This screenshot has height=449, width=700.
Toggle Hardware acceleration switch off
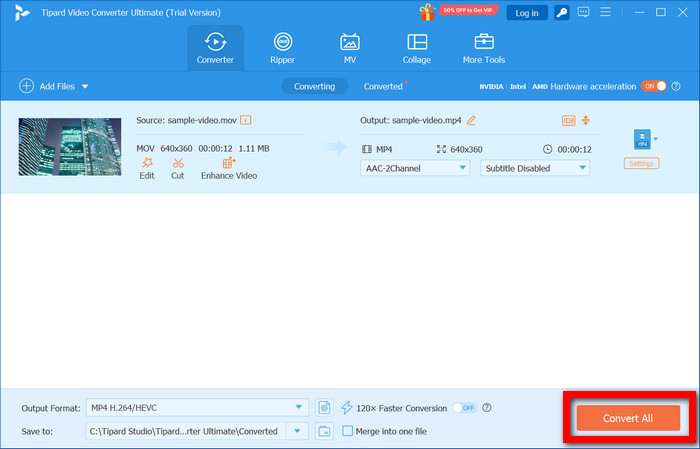[653, 87]
